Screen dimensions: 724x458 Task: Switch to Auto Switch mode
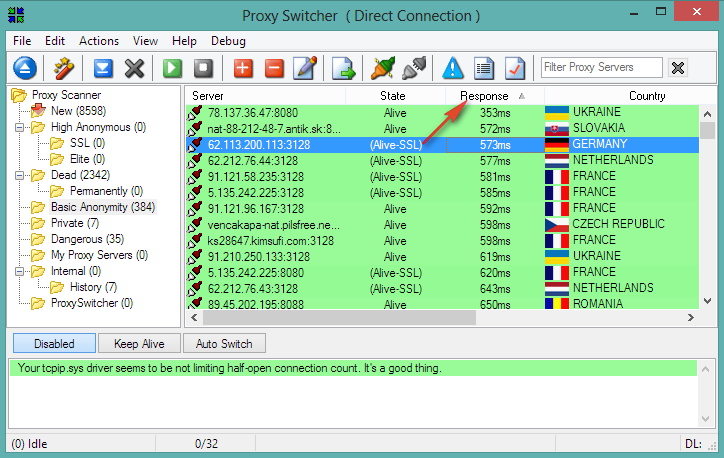click(224, 344)
